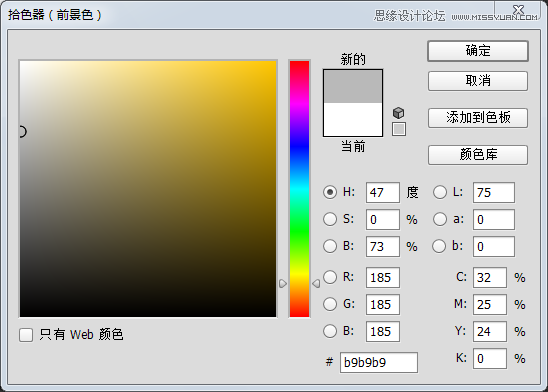Click the Lab a field showing 0
The image size is (548, 392).
pos(493,219)
